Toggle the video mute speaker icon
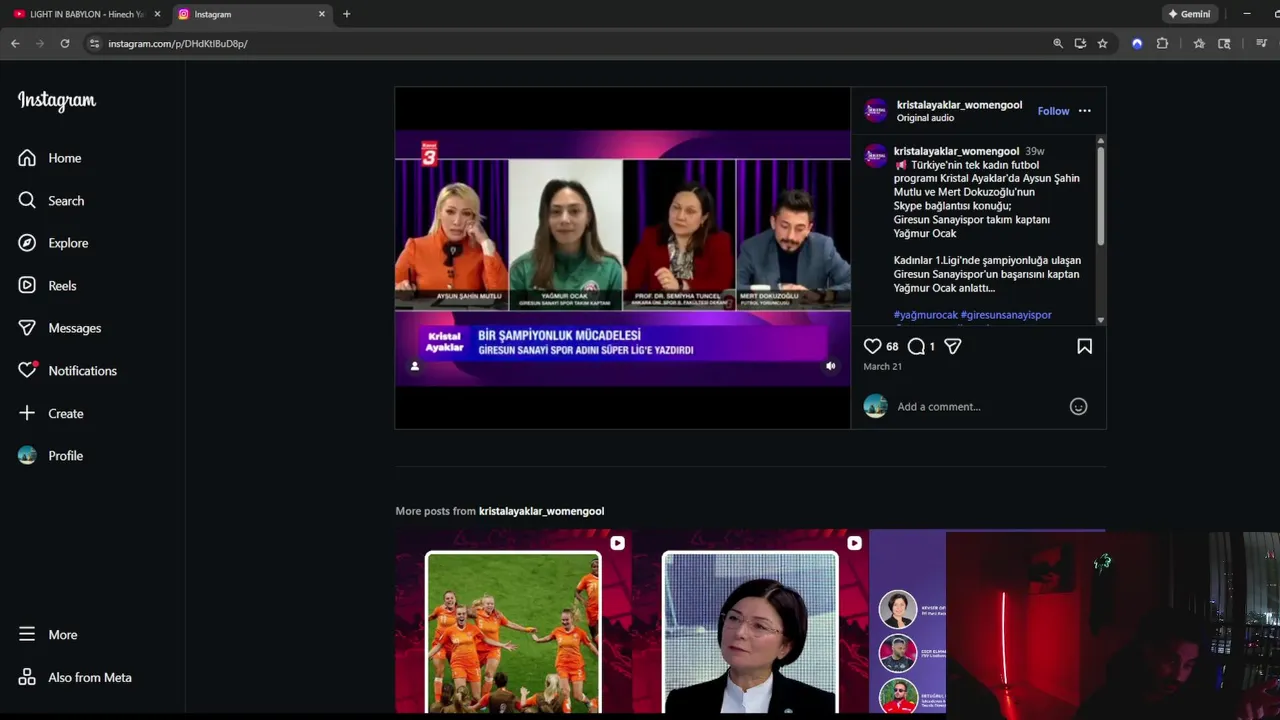Viewport: 1280px width, 720px height. tap(830, 366)
